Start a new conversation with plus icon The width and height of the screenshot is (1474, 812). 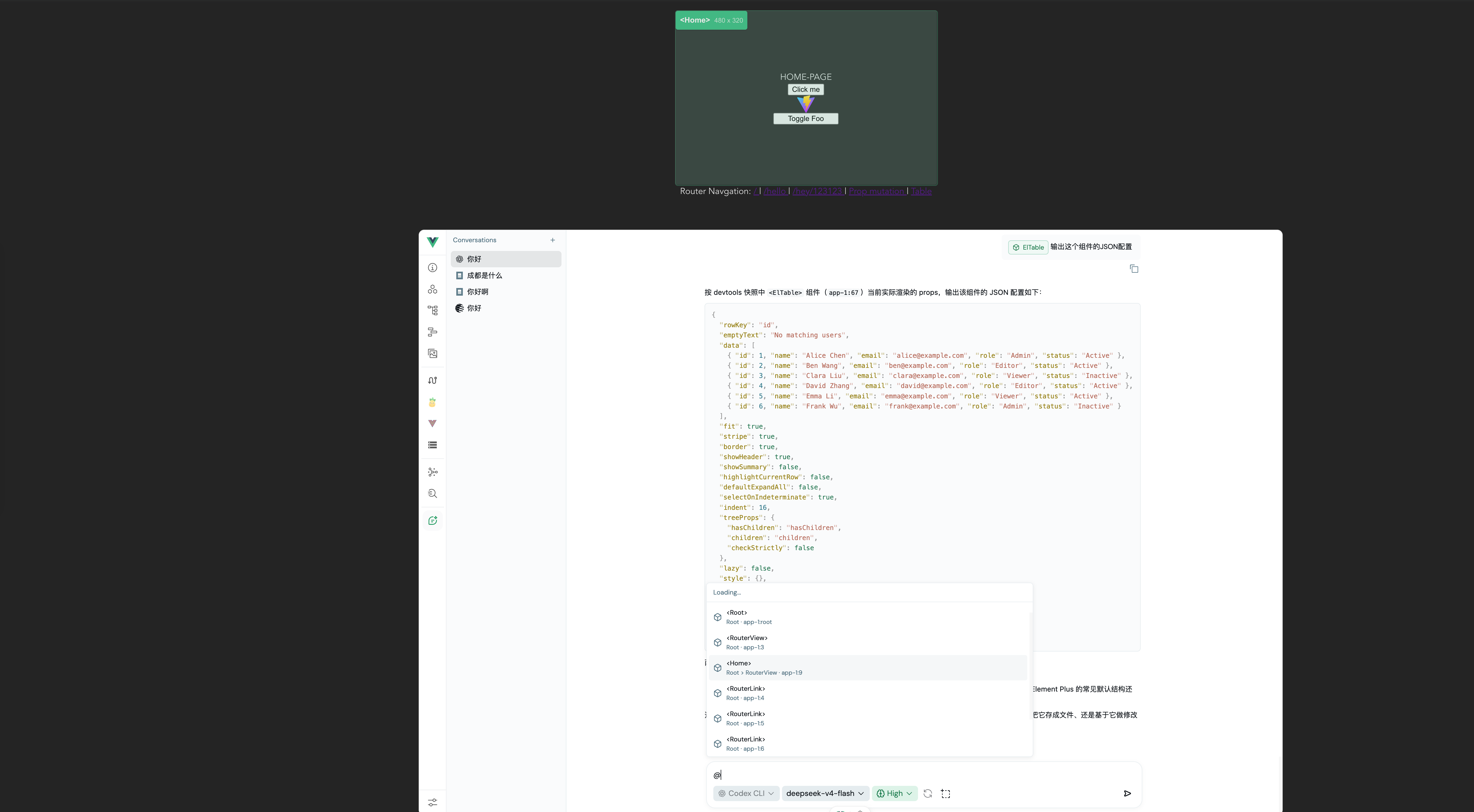(553, 240)
